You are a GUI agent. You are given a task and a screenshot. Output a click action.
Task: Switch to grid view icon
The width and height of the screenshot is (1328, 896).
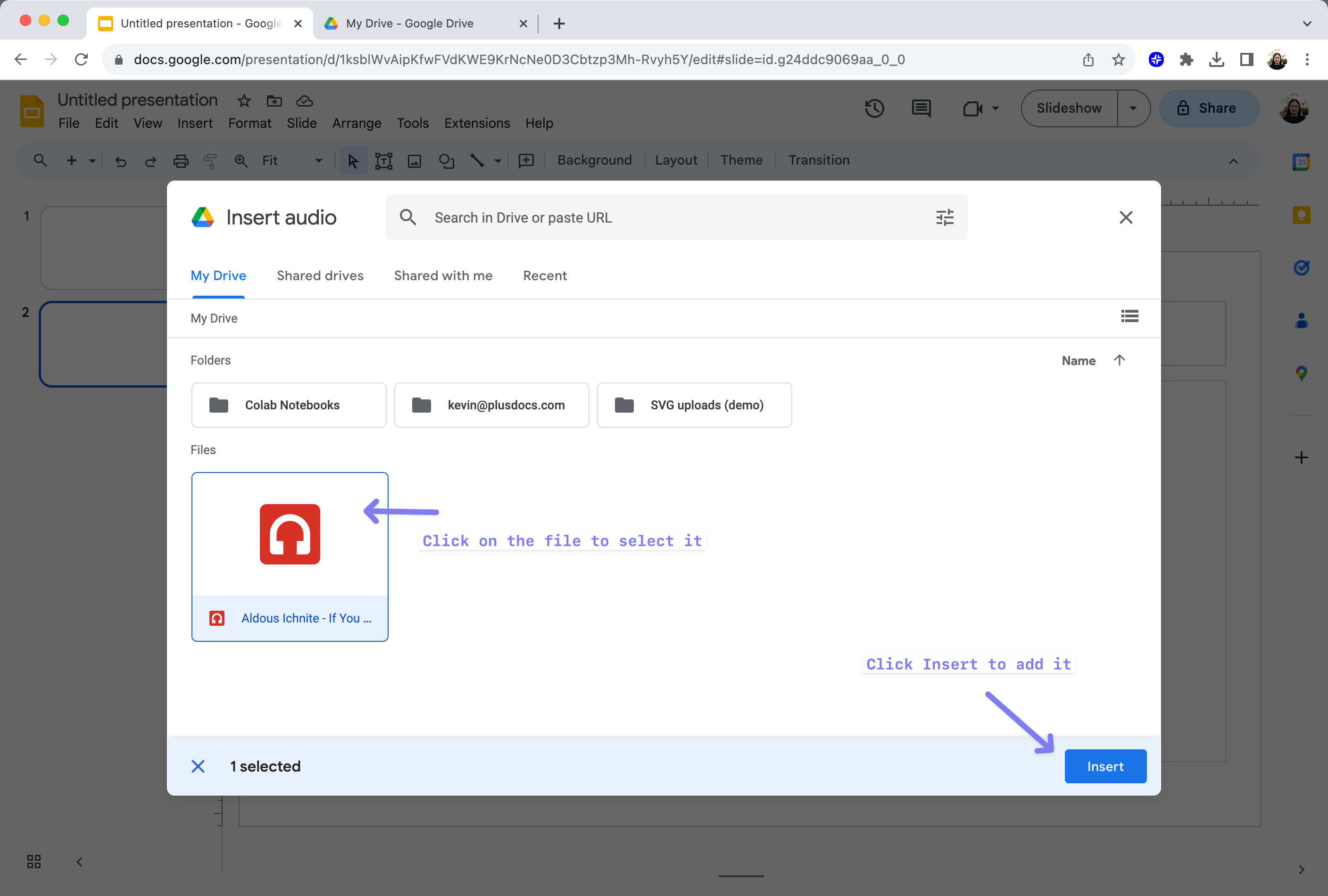click(x=33, y=861)
